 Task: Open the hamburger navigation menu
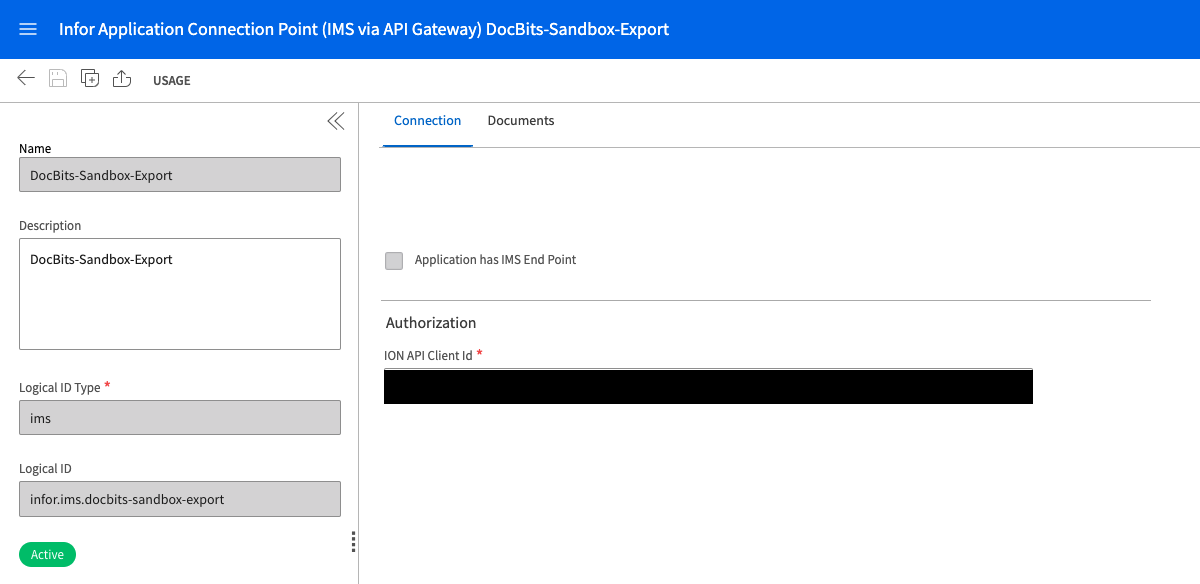tap(28, 29)
